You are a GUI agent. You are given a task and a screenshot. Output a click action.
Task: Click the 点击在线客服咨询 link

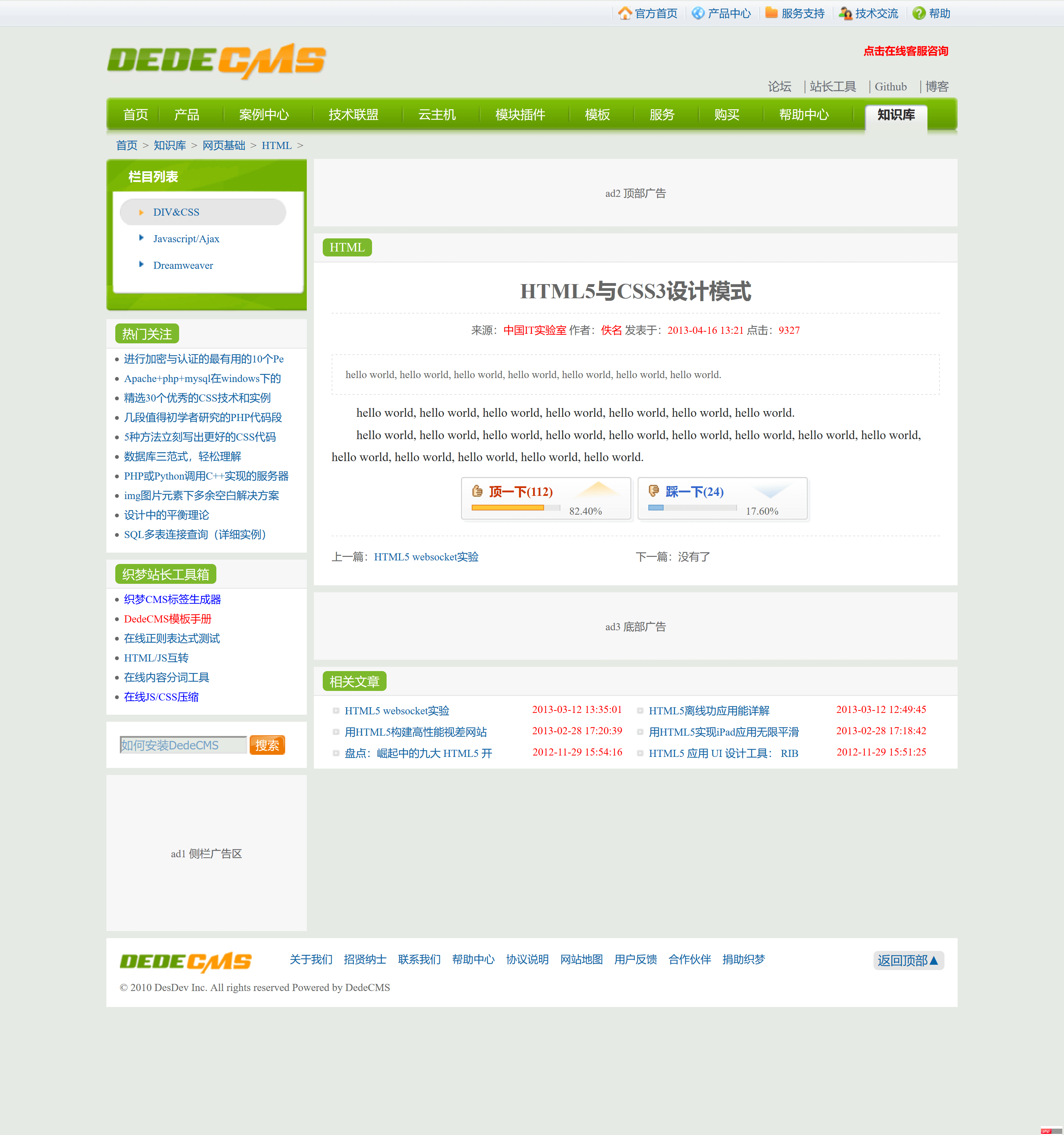click(906, 51)
